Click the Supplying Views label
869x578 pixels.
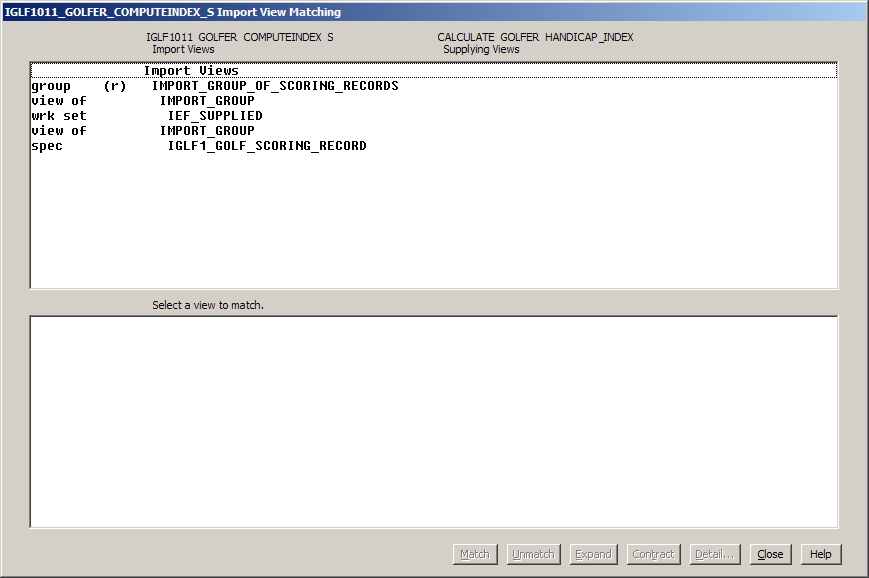pyautogui.click(x=481, y=49)
